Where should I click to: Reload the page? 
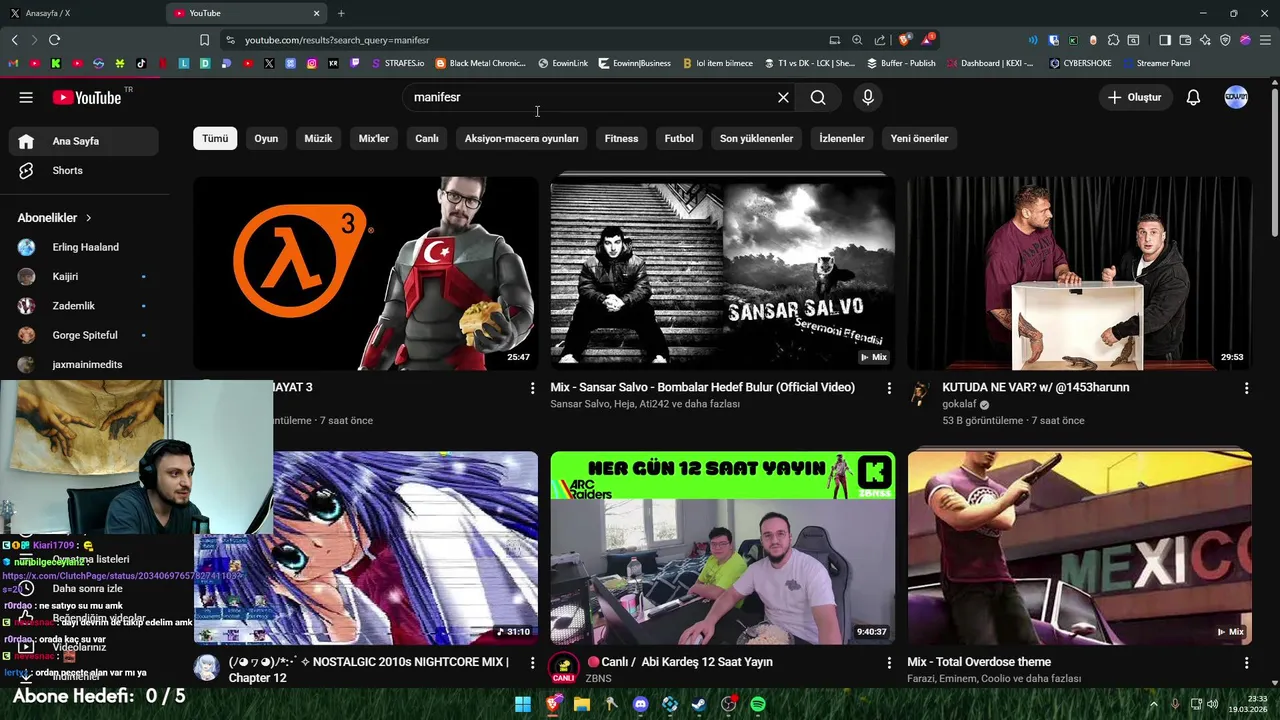(54, 40)
